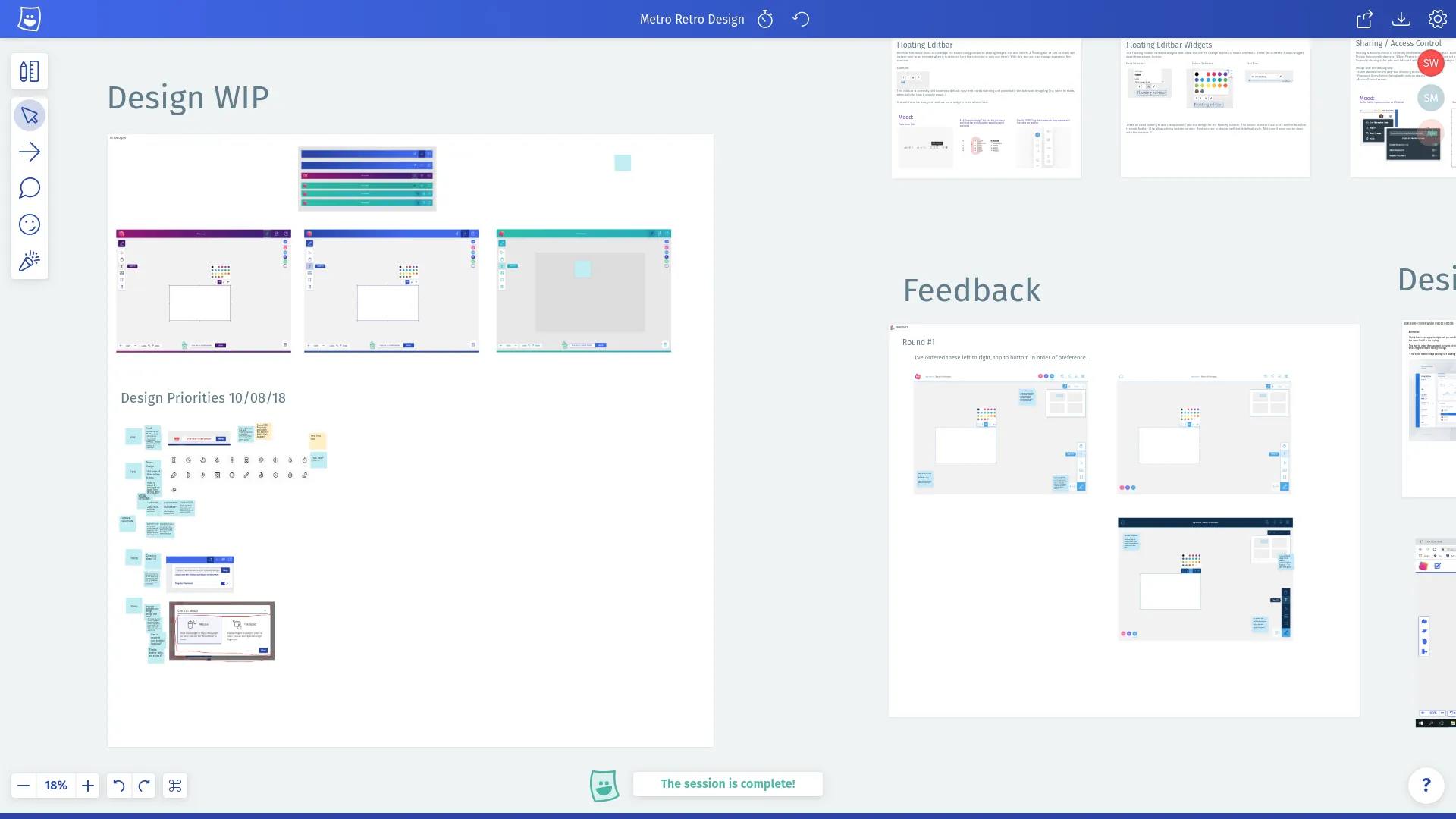Open the share dialog from the top bar
This screenshot has height=819, width=1456.
(x=1364, y=19)
